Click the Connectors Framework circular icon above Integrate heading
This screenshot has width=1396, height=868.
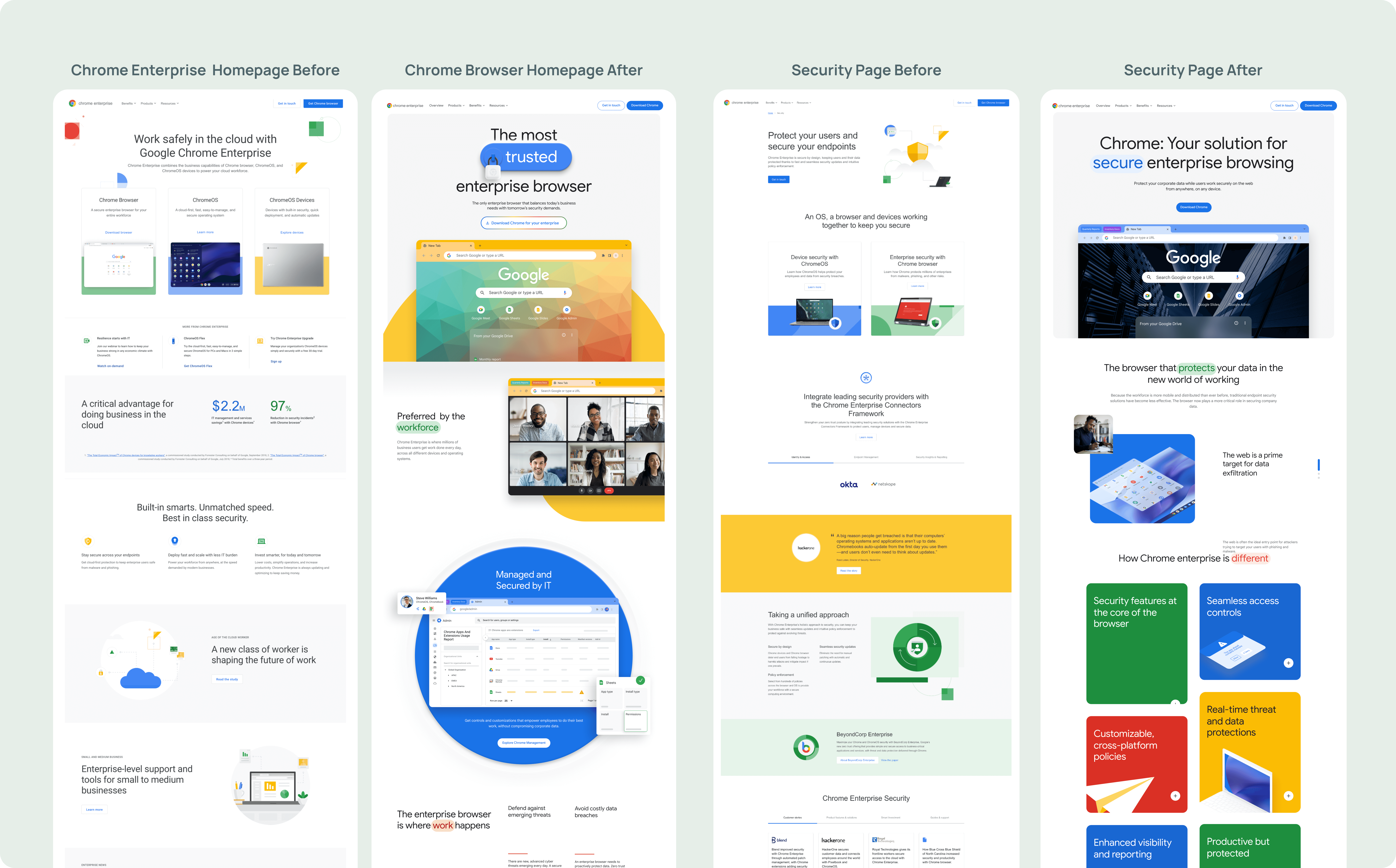[x=866, y=378]
